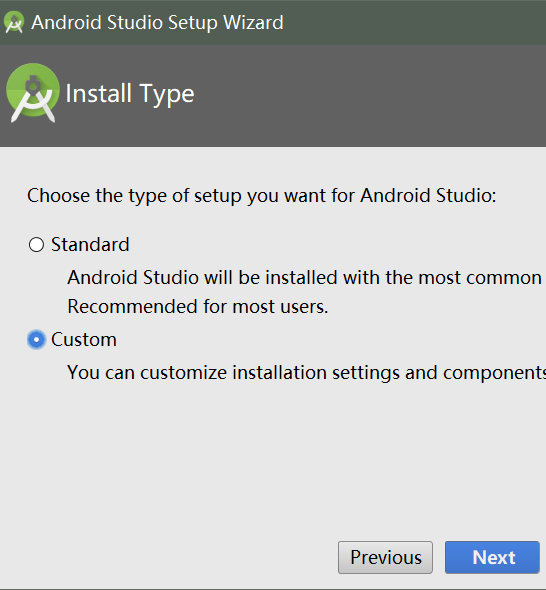Continue with the Next button
This screenshot has height=590, width=546.
492,557
